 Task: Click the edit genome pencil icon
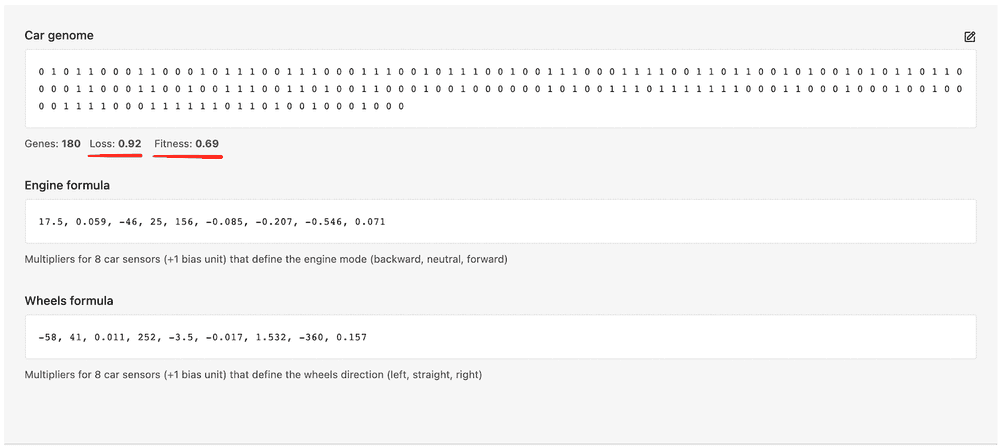click(x=969, y=37)
